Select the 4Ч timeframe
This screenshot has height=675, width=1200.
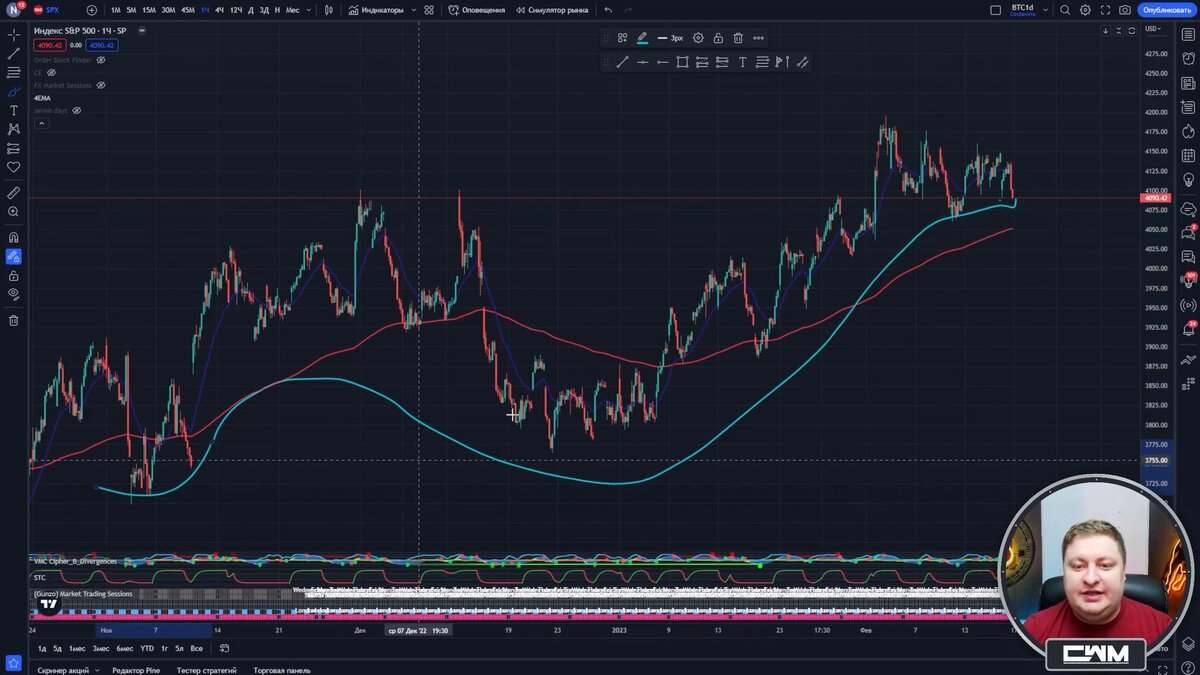point(219,10)
